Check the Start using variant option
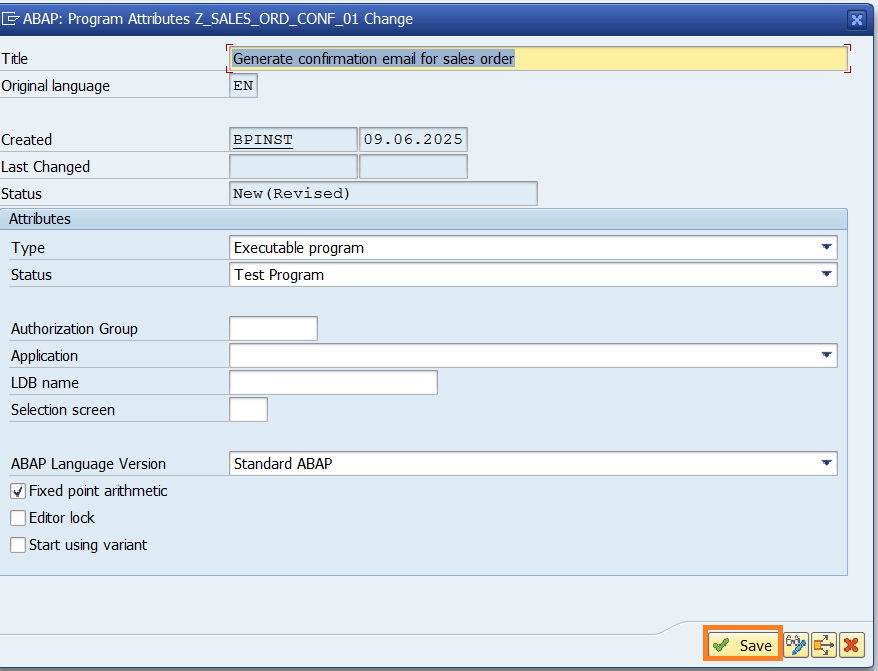Image resolution: width=878 pixels, height=671 pixels. 18,545
